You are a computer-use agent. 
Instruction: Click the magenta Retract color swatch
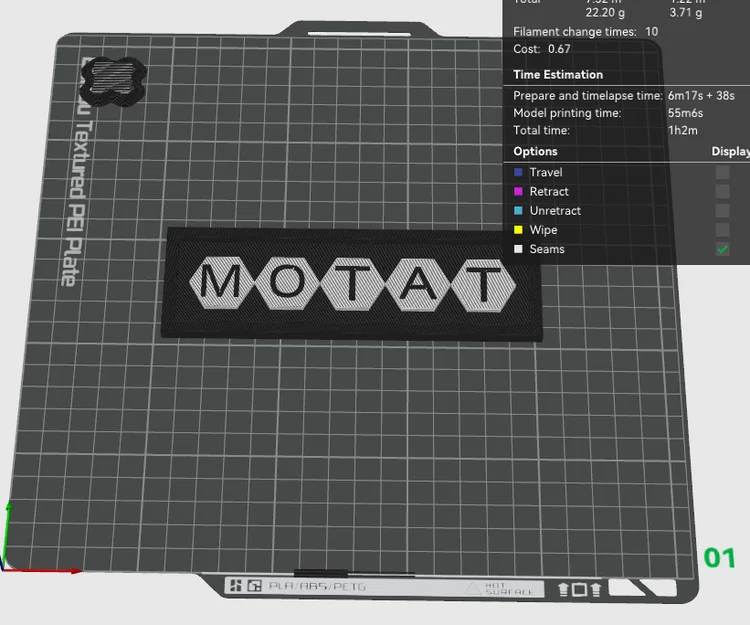pos(518,191)
